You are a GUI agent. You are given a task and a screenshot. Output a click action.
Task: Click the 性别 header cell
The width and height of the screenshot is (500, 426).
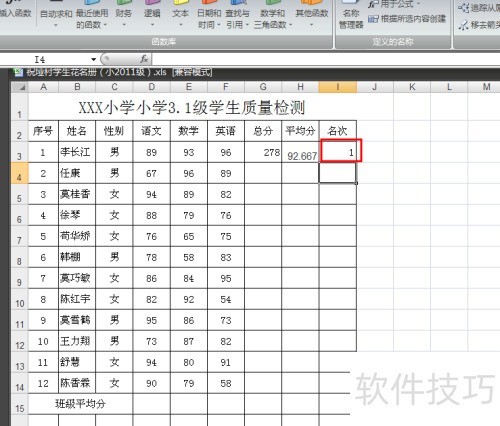pos(114,131)
